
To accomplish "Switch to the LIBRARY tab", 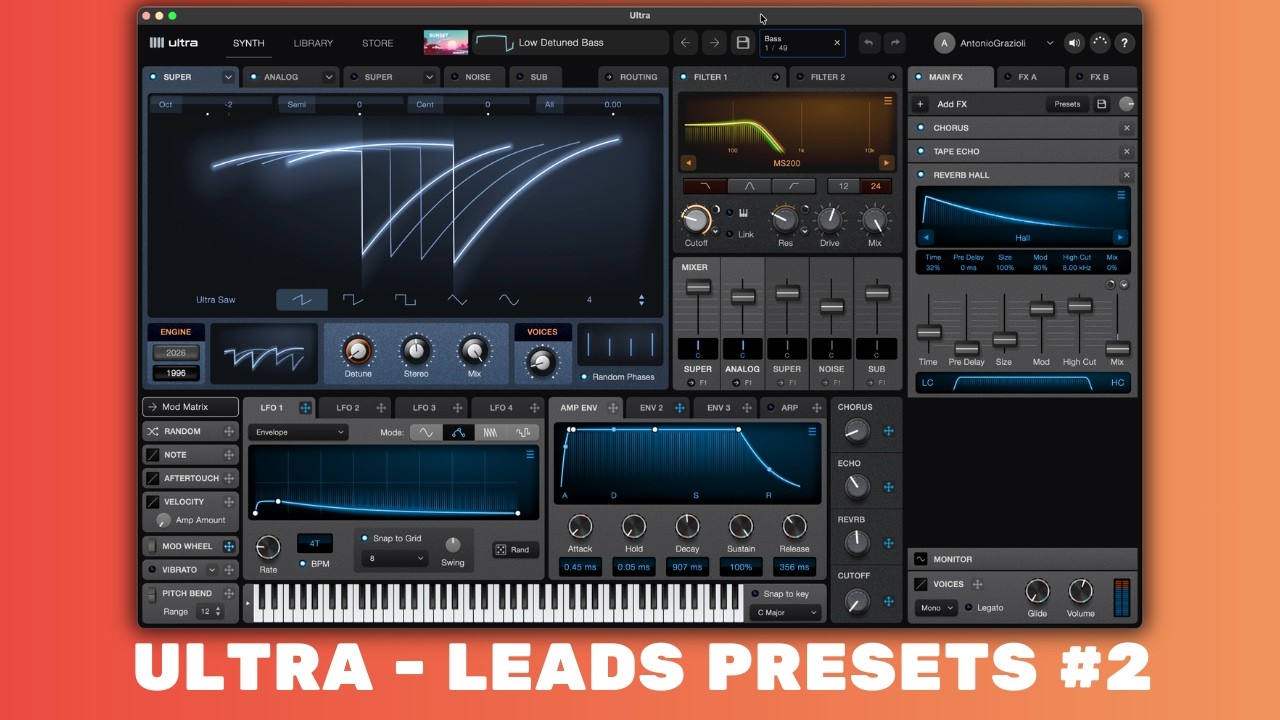I will pyautogui.click(x=313, y=43).
